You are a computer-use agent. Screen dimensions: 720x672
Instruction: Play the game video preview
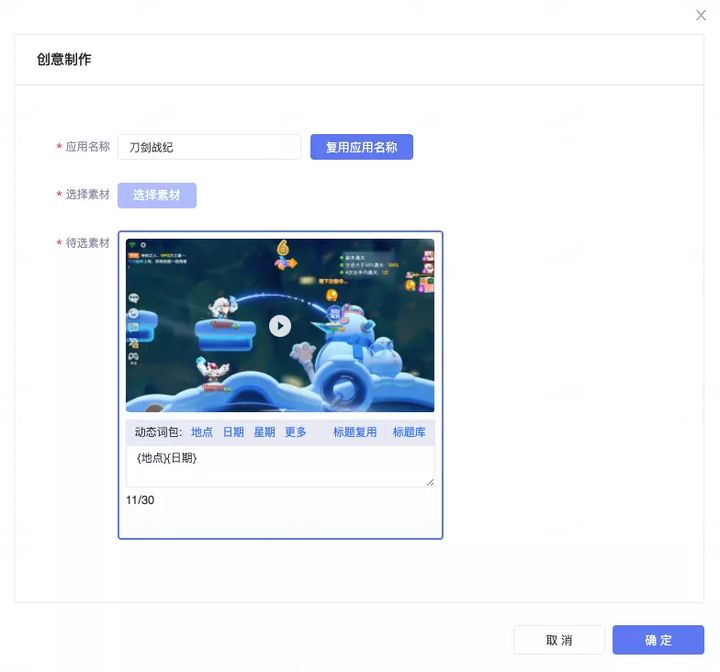click(280, 326)
